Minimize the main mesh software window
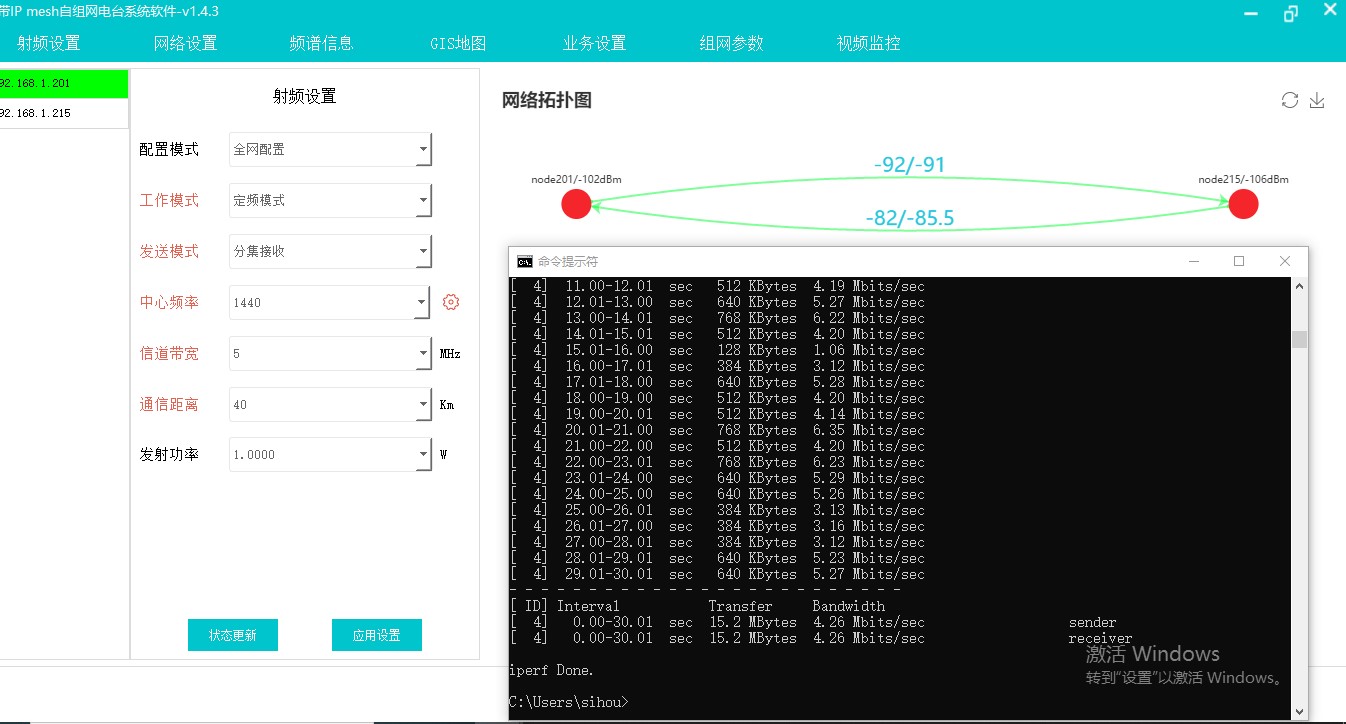1346x724 pixels. 1251,14
